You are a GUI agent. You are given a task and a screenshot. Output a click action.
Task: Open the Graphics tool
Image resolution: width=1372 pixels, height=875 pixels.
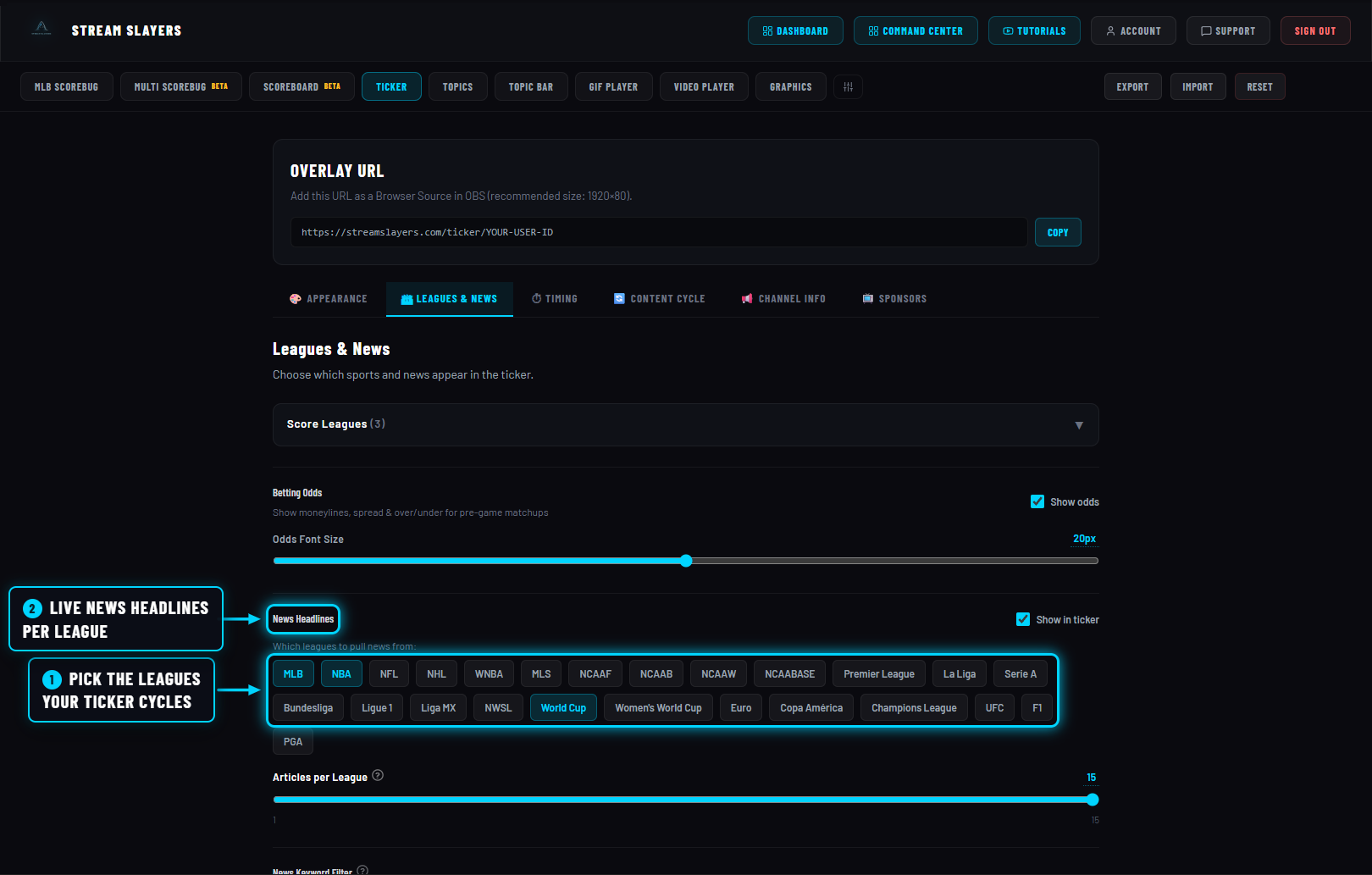coord(790,86)
